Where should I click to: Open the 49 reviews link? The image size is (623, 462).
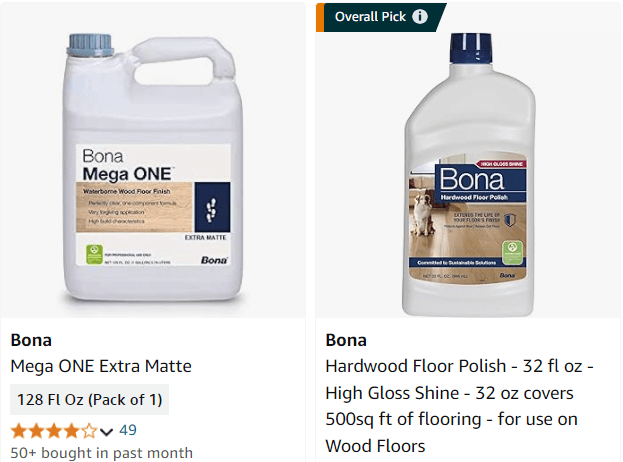point(127,430)
